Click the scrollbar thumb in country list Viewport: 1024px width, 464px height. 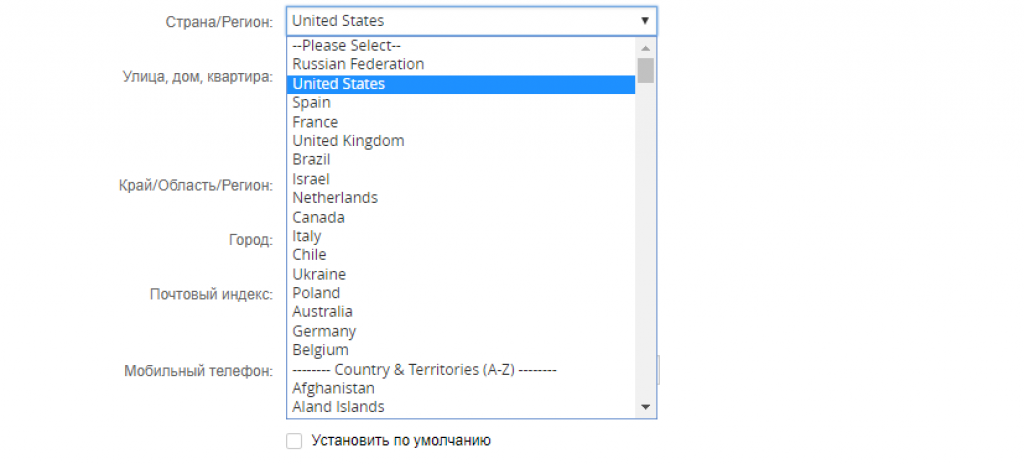tap(645, 70)
